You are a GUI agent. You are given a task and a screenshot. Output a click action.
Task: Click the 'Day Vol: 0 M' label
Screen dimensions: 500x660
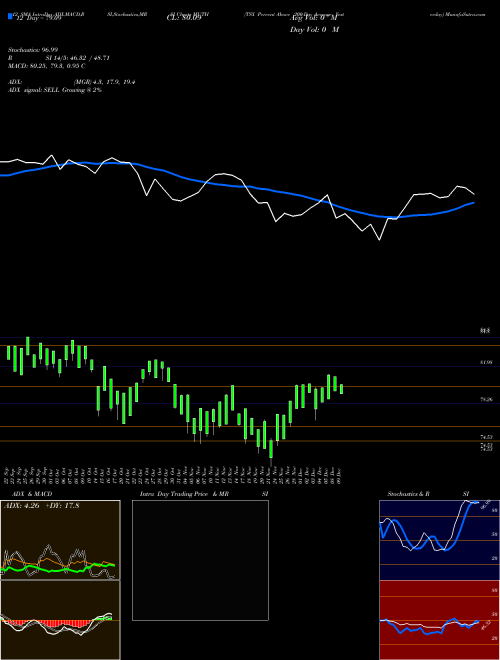[315, 30]
